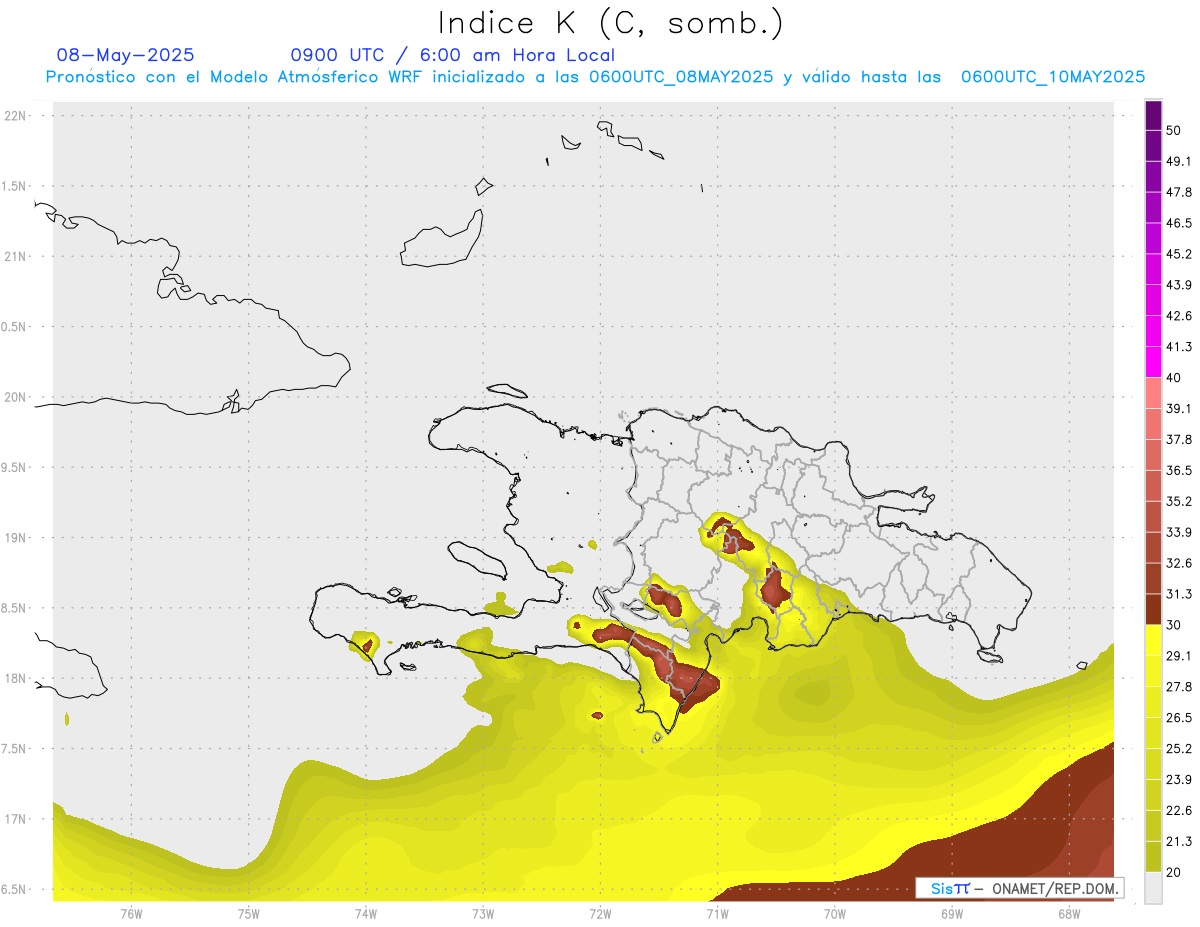The width and height of the screenshot is (1200, 927).
Task: Click legend value '42.6'
Action: pos(1179,316)
